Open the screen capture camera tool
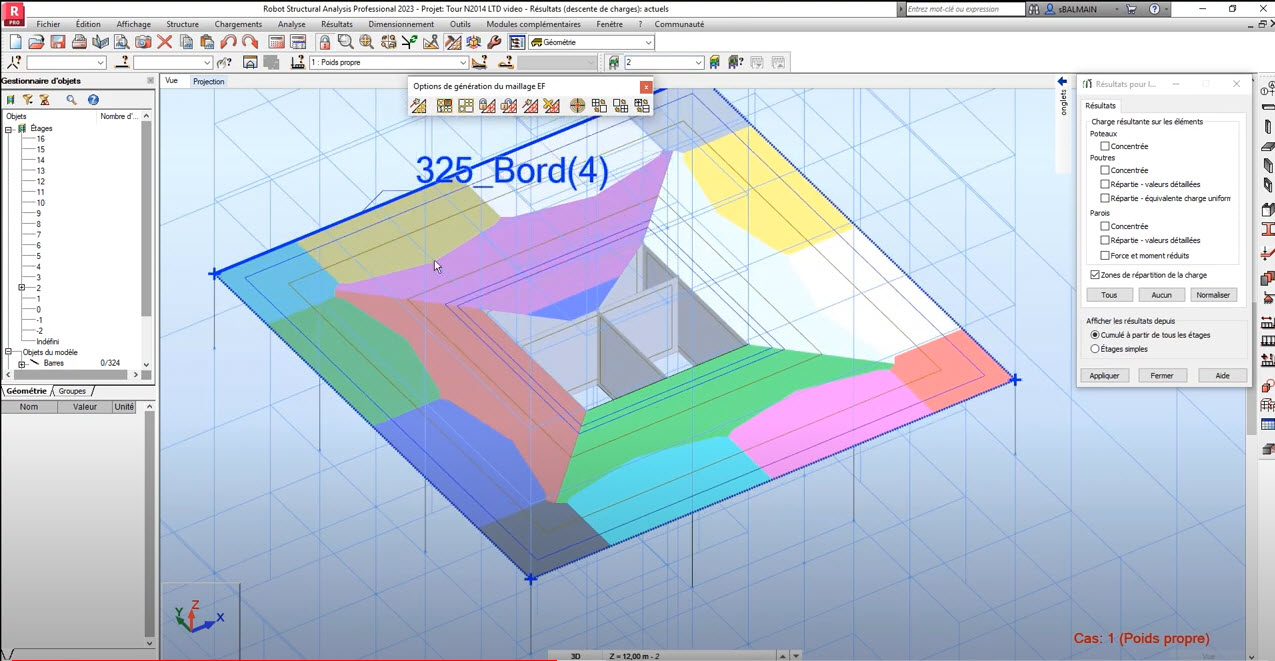The width and height of the screenshot is (1275, 661). (142, 42)
